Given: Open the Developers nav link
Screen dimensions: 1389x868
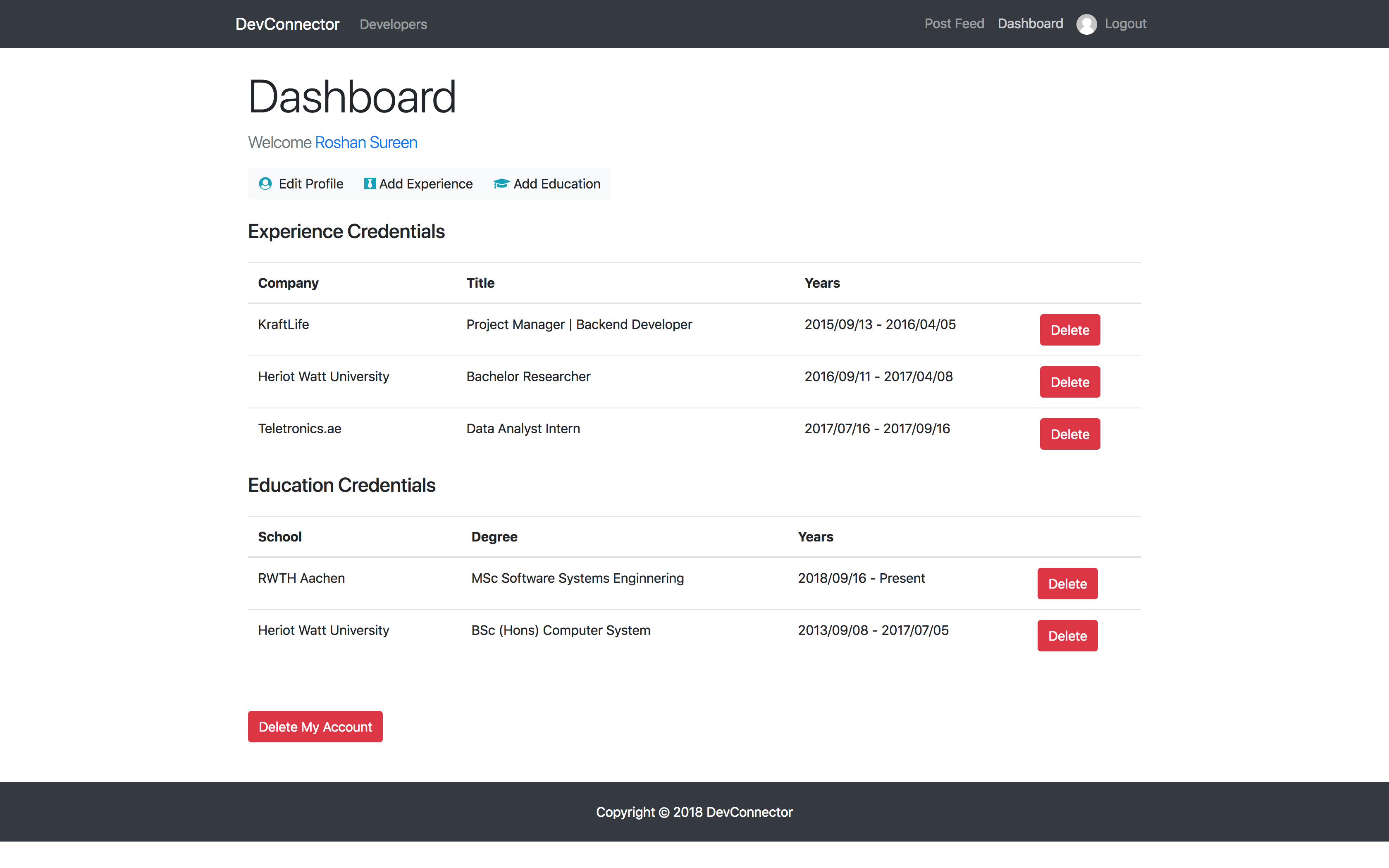Looking at the screenshot, I should [393, 24].
